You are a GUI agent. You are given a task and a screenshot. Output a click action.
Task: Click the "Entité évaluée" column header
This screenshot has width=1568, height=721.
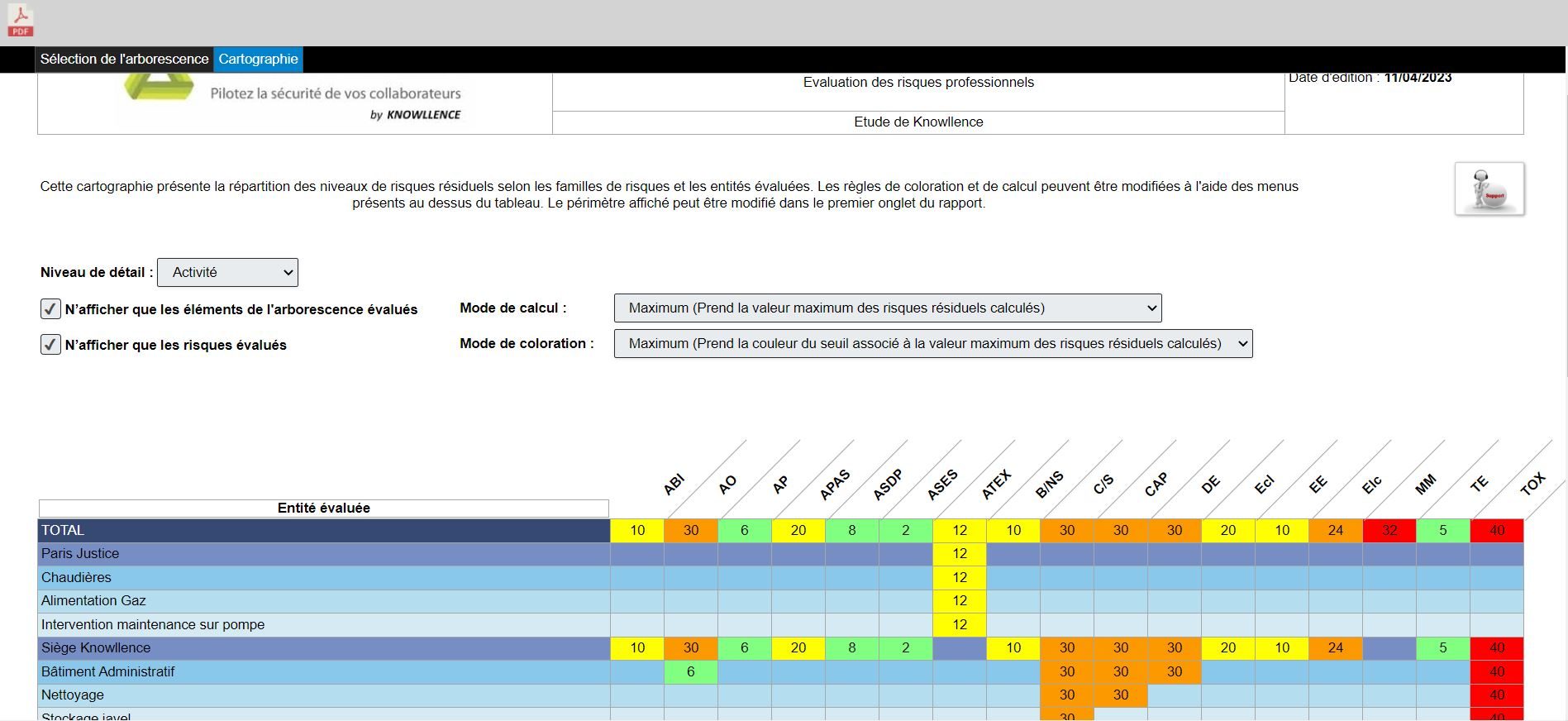point(324,508)
